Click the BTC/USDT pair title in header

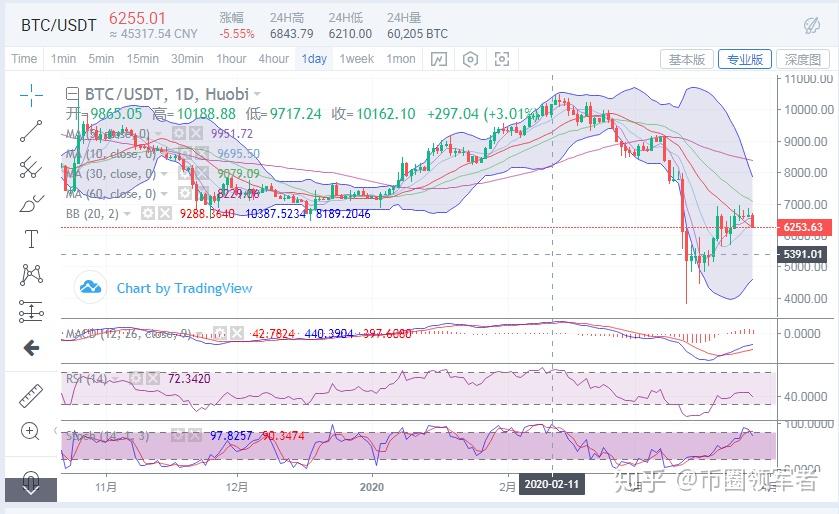click(x=58, y=25)
